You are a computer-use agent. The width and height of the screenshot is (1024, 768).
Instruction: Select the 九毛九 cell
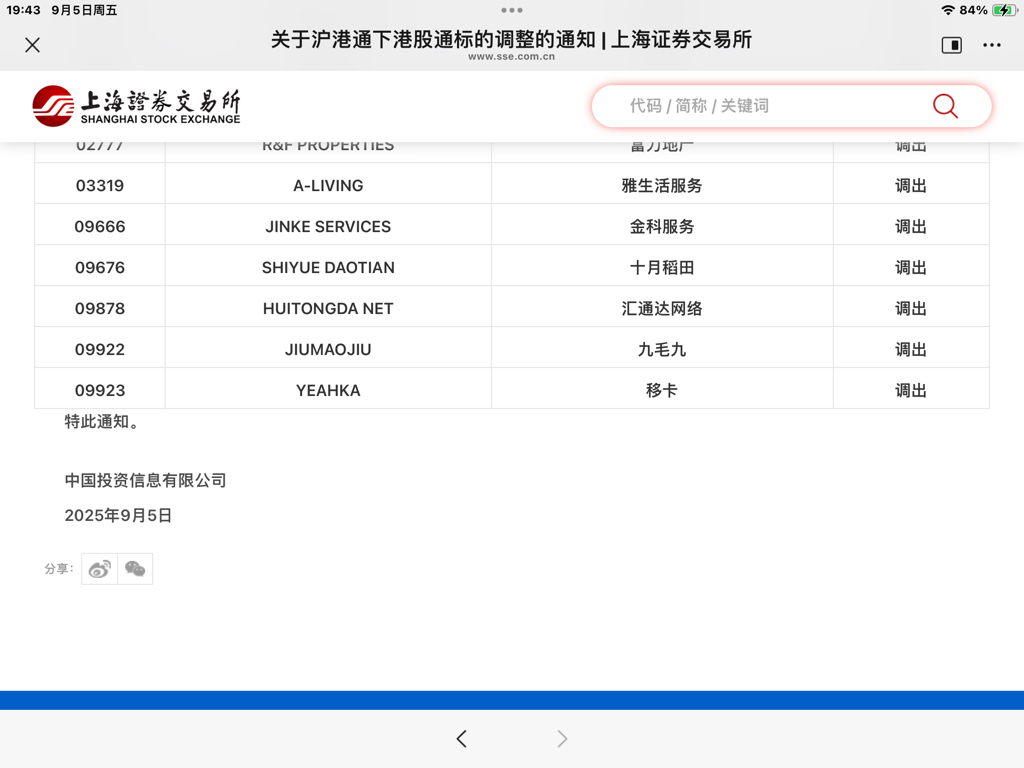pos(662,349)
